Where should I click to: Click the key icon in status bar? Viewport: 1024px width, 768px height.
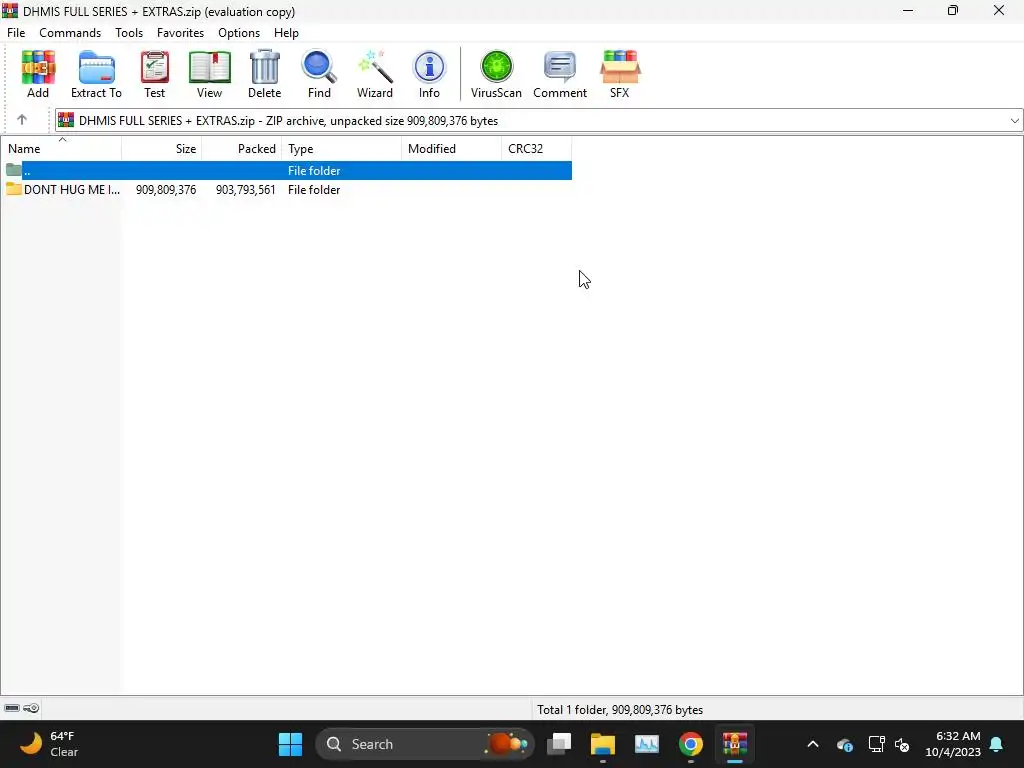(x=31, y=709)
